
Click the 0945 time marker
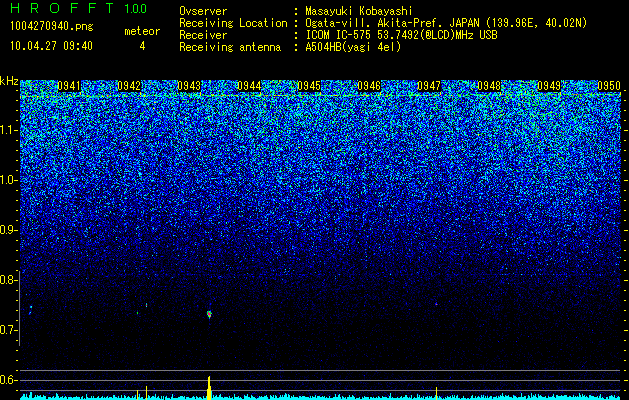pyautogui.click(x=309, y=86)
